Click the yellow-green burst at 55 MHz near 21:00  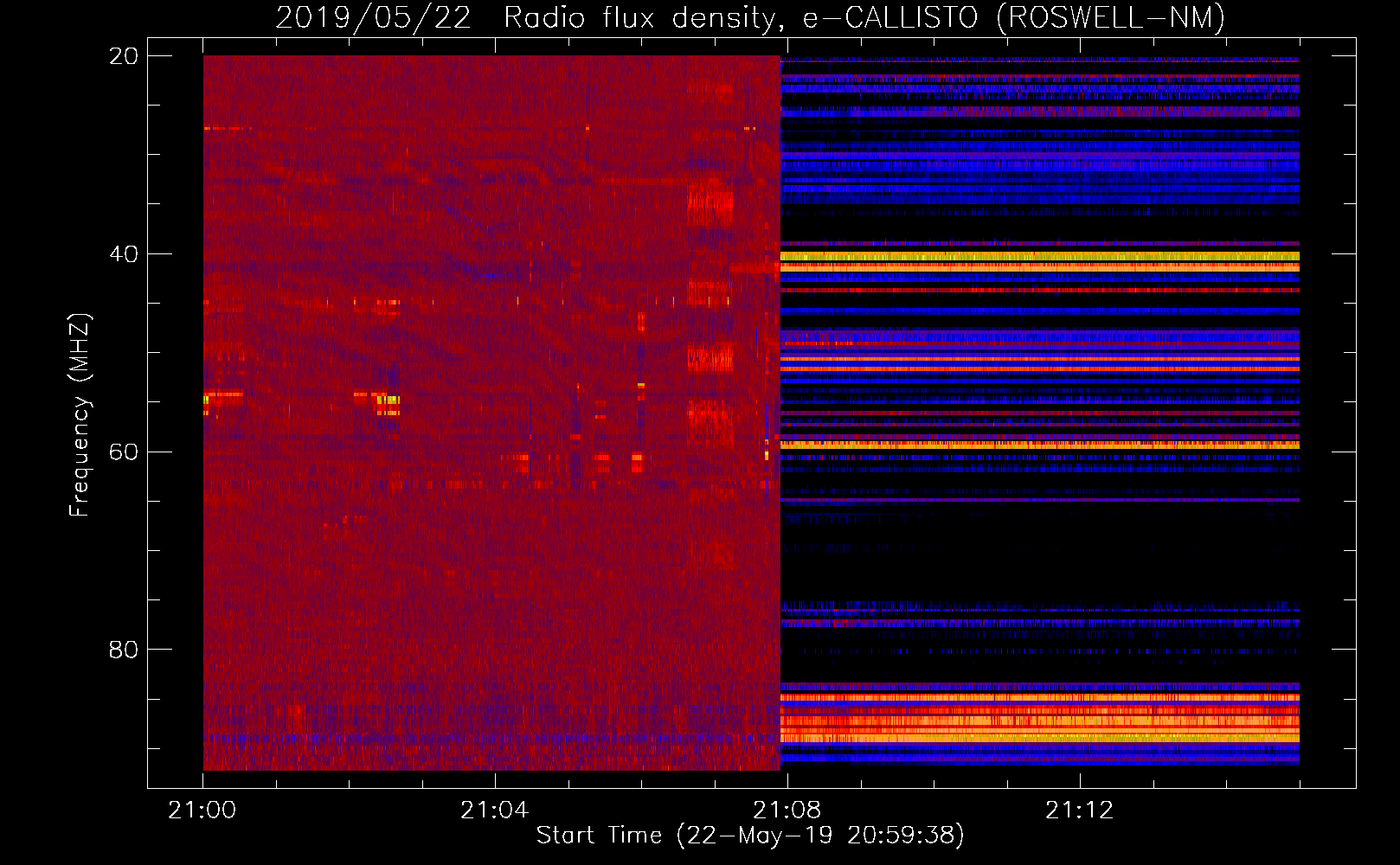pos(207,399)
